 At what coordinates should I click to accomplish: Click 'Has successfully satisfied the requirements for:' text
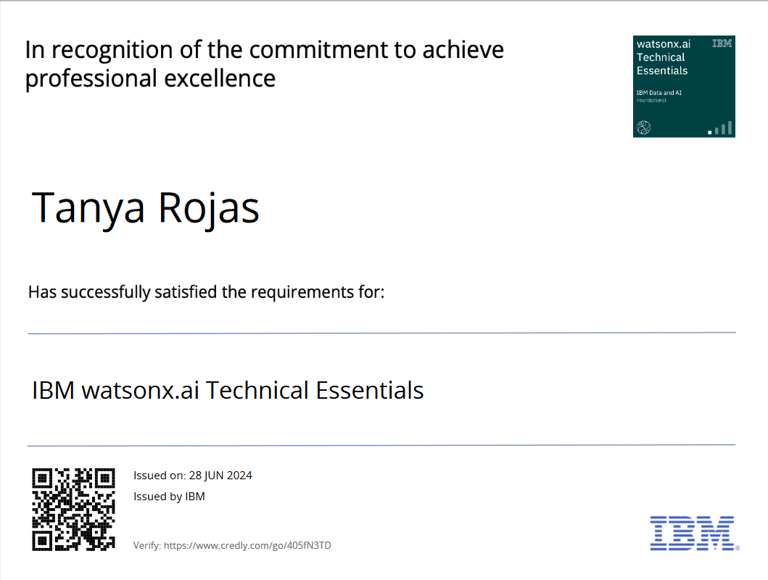[x=206, y=292]
